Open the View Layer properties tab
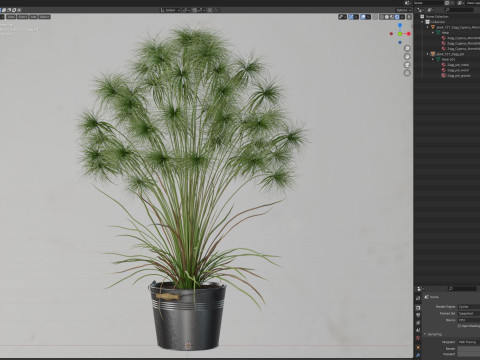 coord(418,322)
